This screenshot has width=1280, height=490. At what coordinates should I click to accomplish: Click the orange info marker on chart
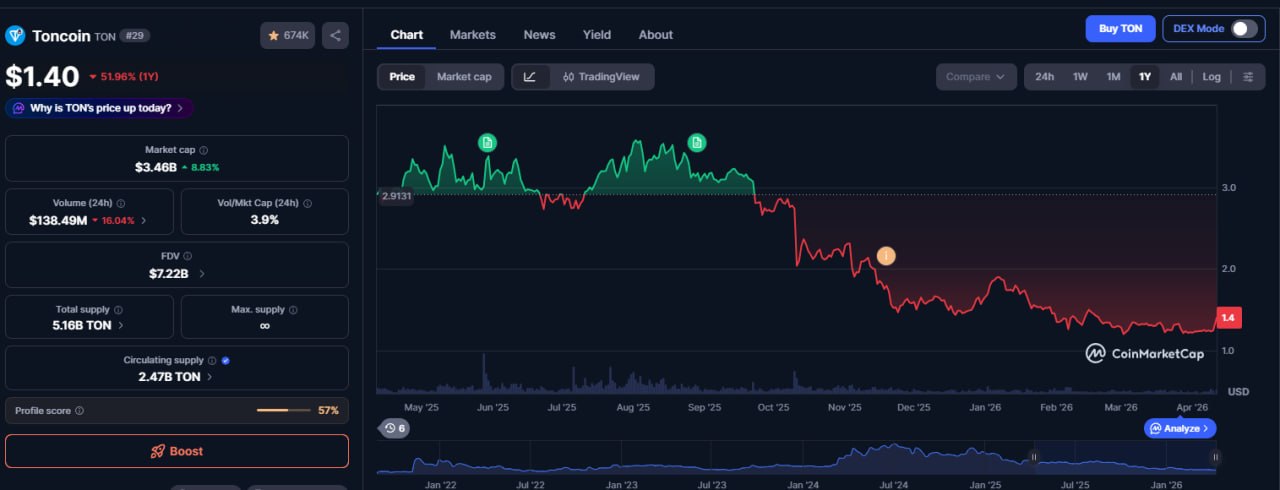pyautogui.click(x=885, y=256)
